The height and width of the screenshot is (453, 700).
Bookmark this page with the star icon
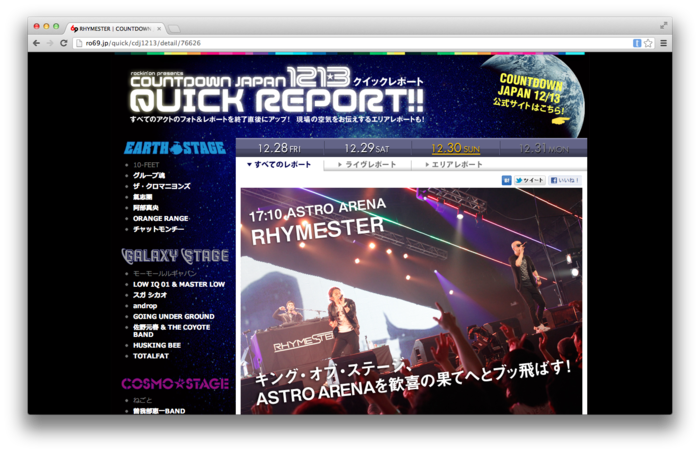(x=648, y=43)
